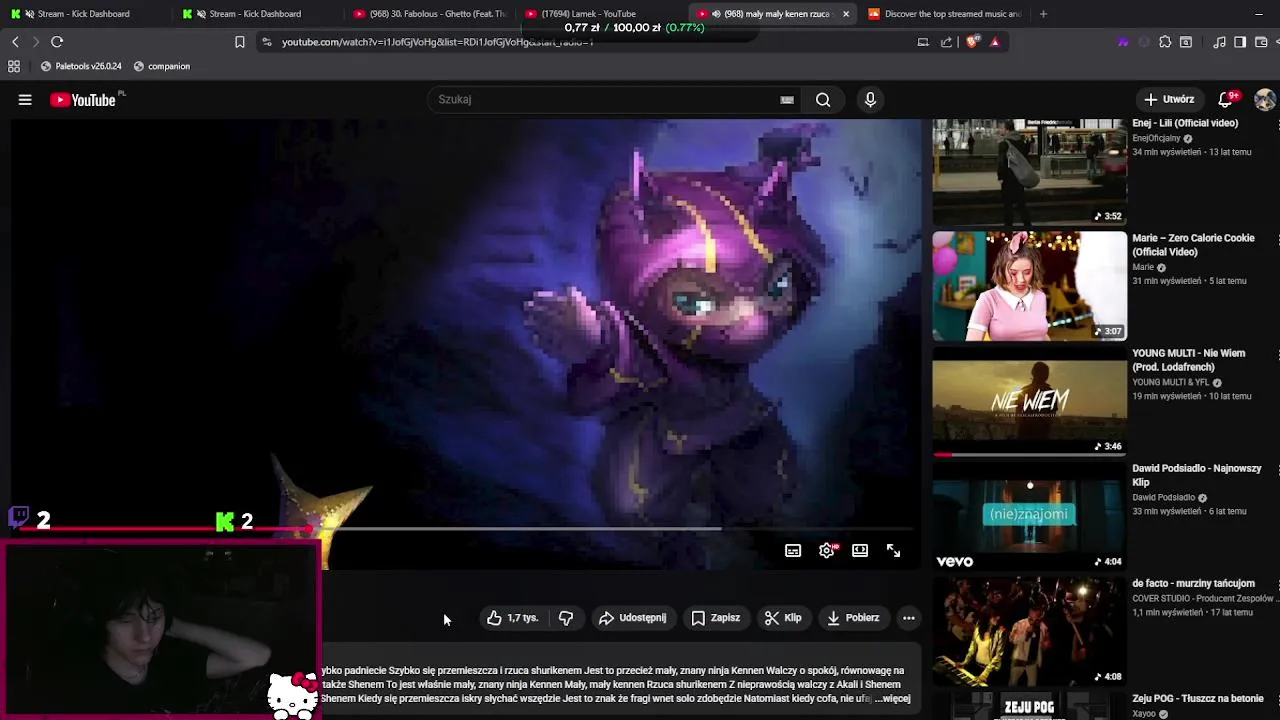Screen dimensions: 1280x720
Task: Open the YOUNG MULTI Nie Wiem thumbnail
Action: pos(1030,401)
